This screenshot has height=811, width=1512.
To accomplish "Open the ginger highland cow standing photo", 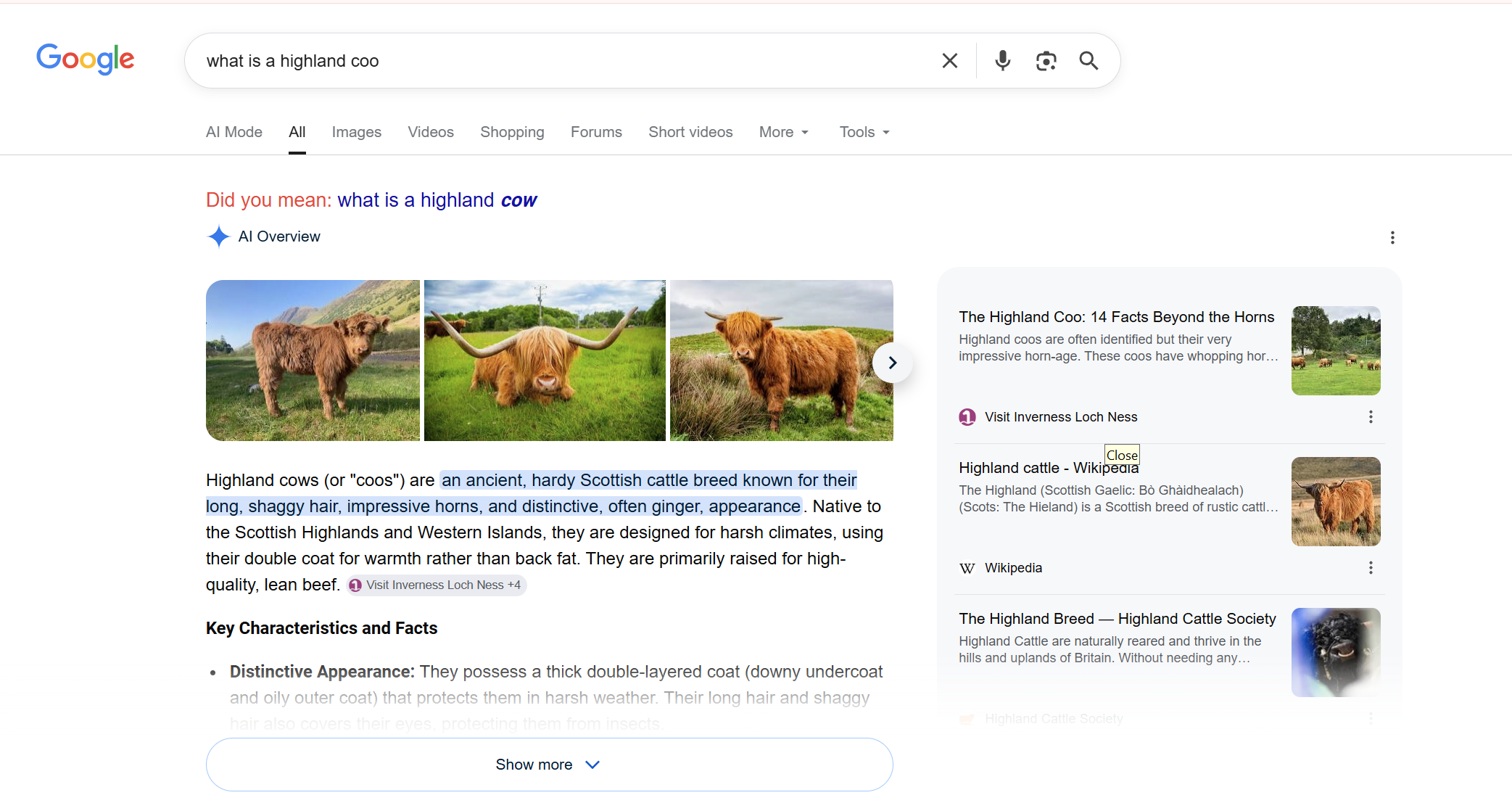I will click(x=781, y=361).
